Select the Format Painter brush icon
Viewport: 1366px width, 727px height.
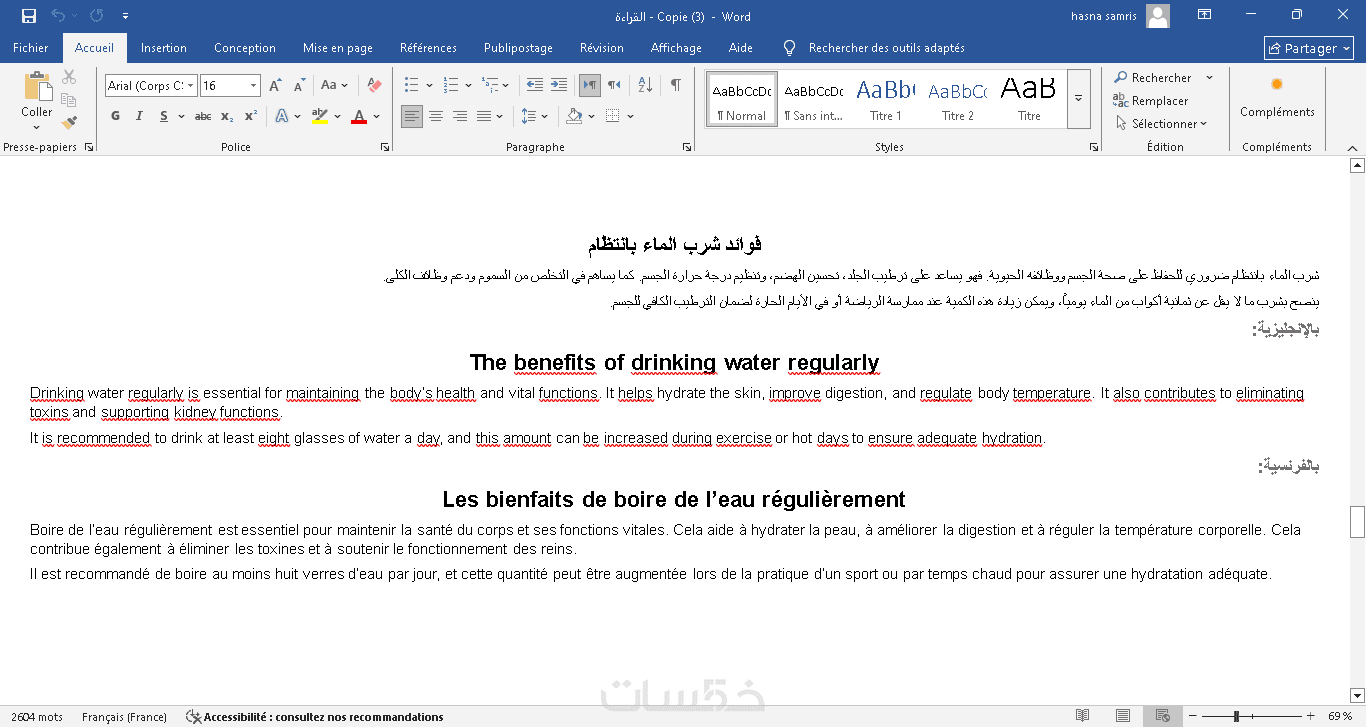click(69, 123)
